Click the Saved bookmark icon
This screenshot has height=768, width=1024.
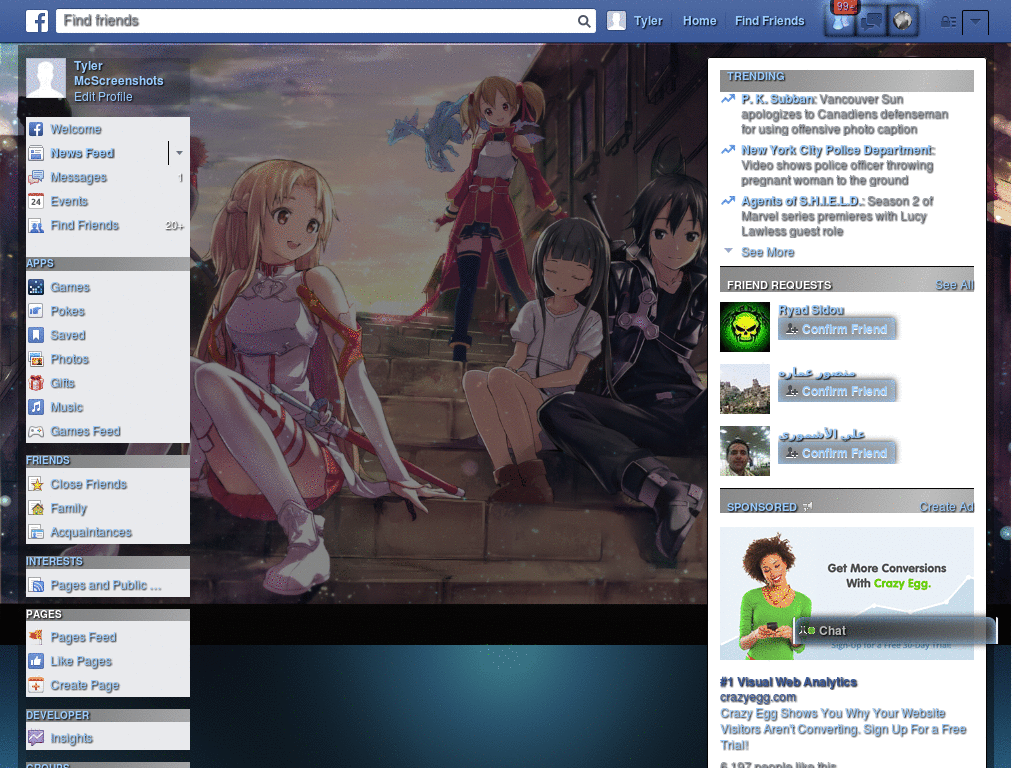tap(37, 335)
